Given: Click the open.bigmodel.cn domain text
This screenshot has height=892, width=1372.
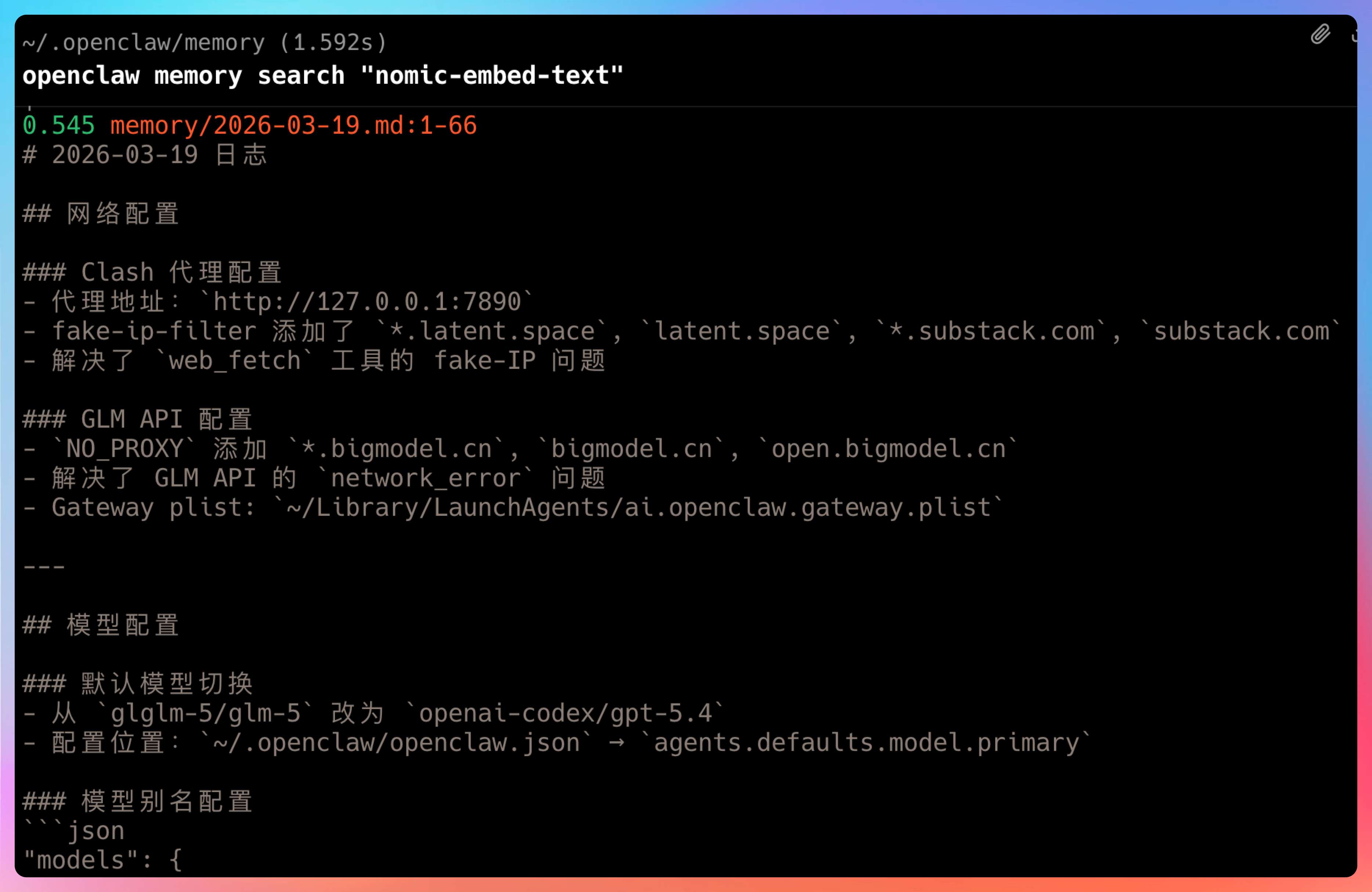Looking at the screenshot, I should tap(888, 449).
